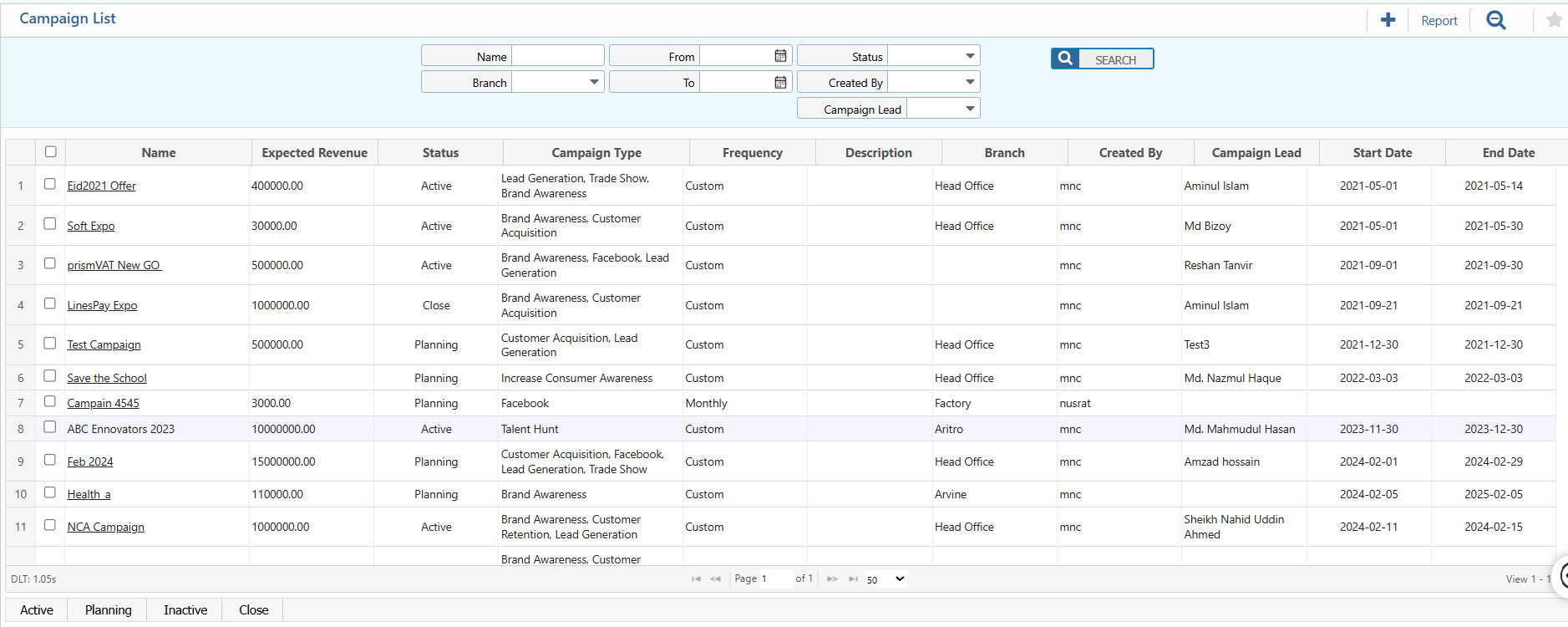Sort by Start Date column header
1568x627 pixels.
1383,152
